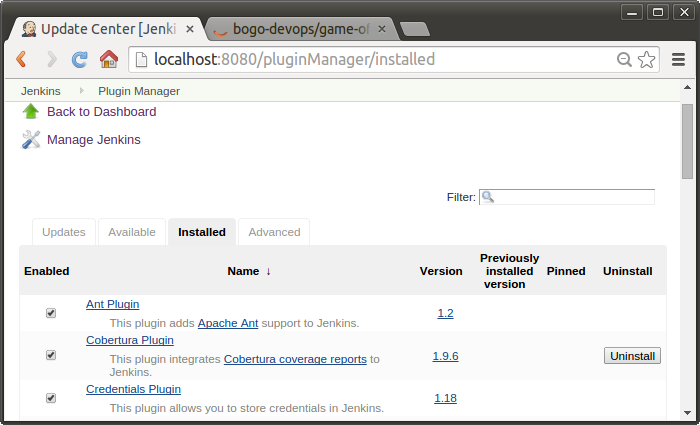Bookmark this page with star icon
The height and width of the screenshot is (425, 700).
coord(646,59)
